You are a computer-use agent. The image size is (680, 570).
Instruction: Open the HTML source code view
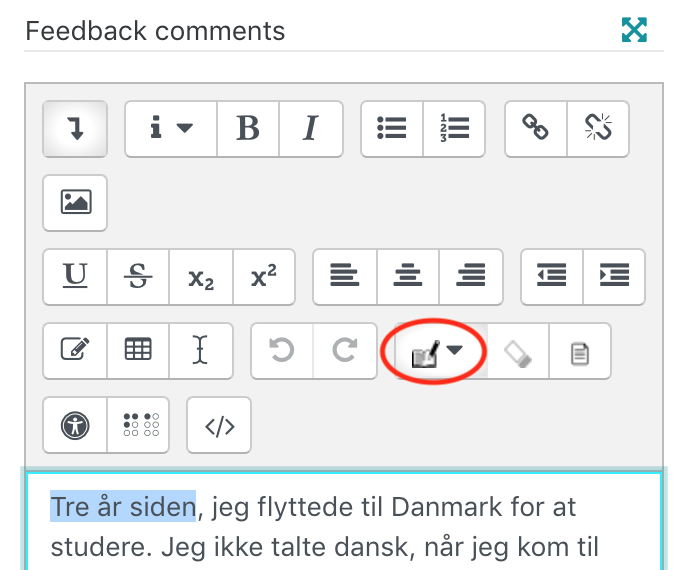point(219,425)
